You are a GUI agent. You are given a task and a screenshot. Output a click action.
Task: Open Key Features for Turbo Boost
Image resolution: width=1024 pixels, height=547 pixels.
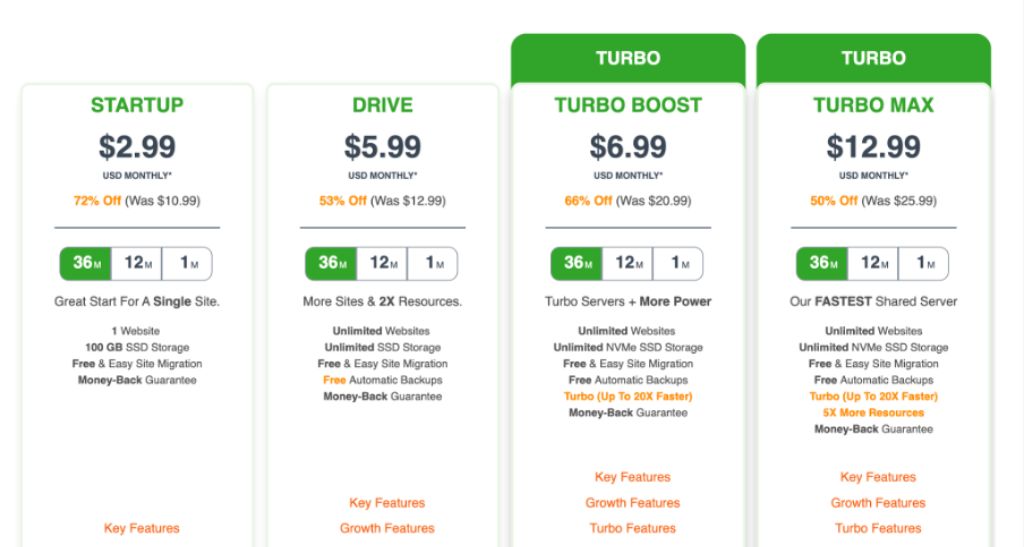coord(632,477)
